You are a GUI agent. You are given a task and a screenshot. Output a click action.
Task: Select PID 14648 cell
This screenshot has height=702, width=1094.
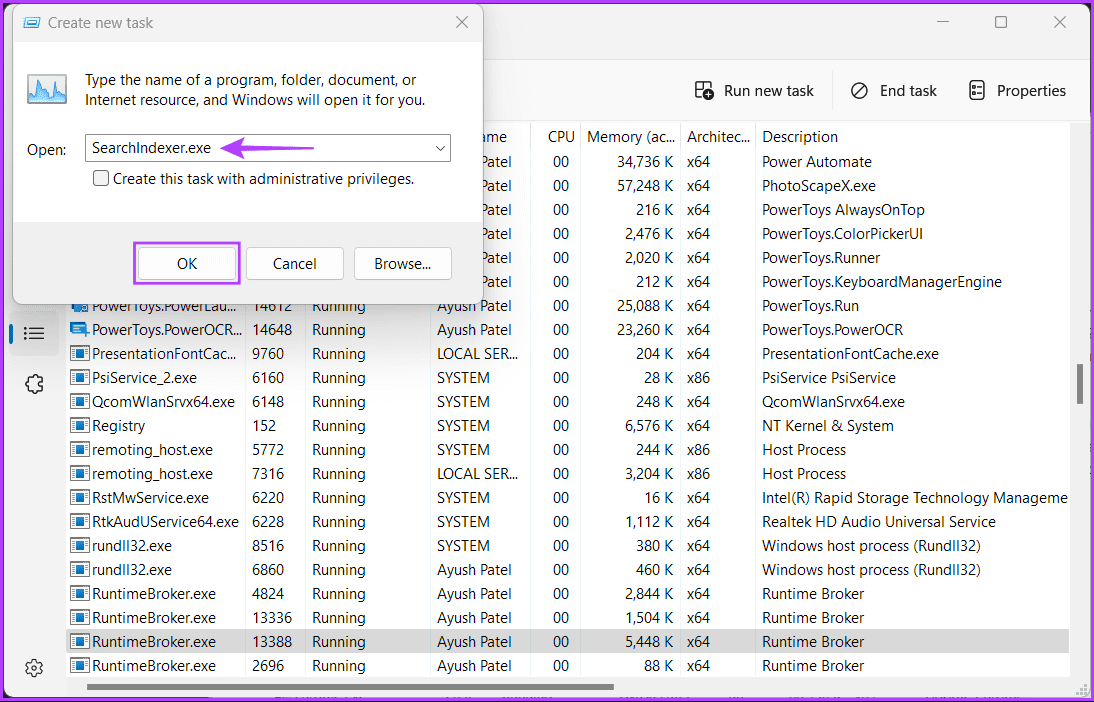272,329
